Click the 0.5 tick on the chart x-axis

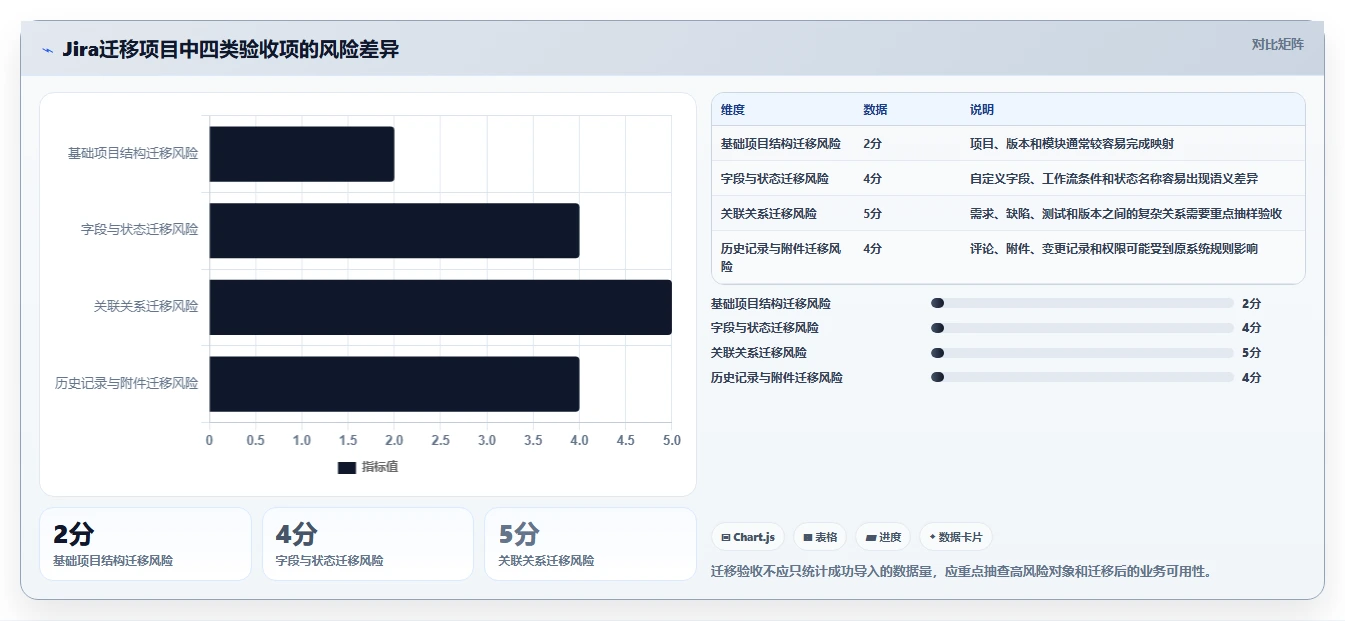click(x=255, y=440)
